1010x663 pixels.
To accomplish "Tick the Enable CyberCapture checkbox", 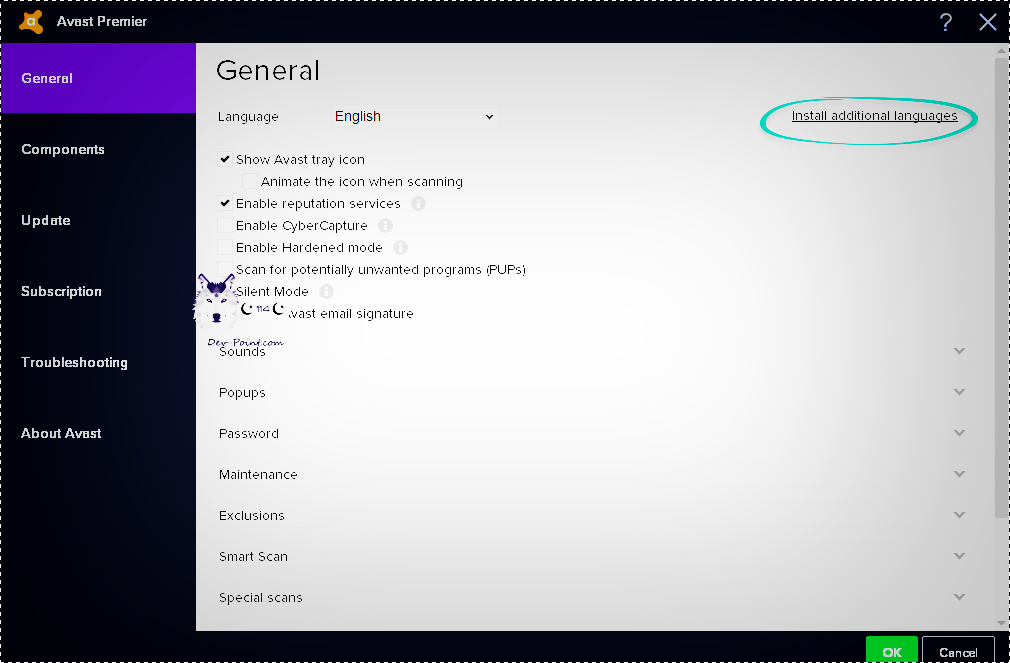I will [225, 225].
